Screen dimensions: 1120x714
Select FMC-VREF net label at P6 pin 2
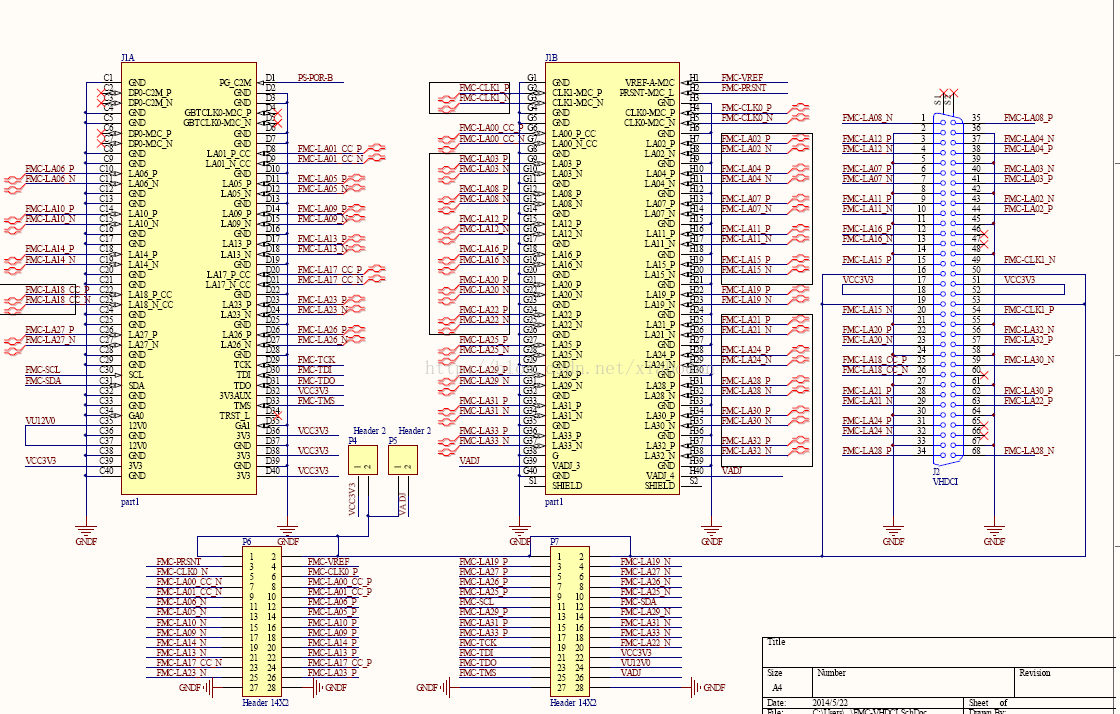pos(329,562)
